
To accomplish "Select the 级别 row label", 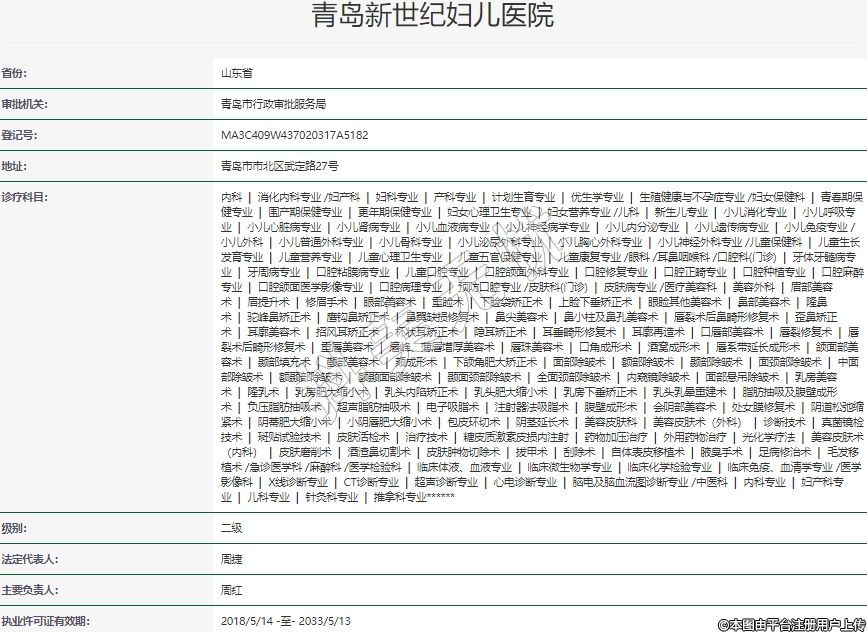I will coord(15,528).
